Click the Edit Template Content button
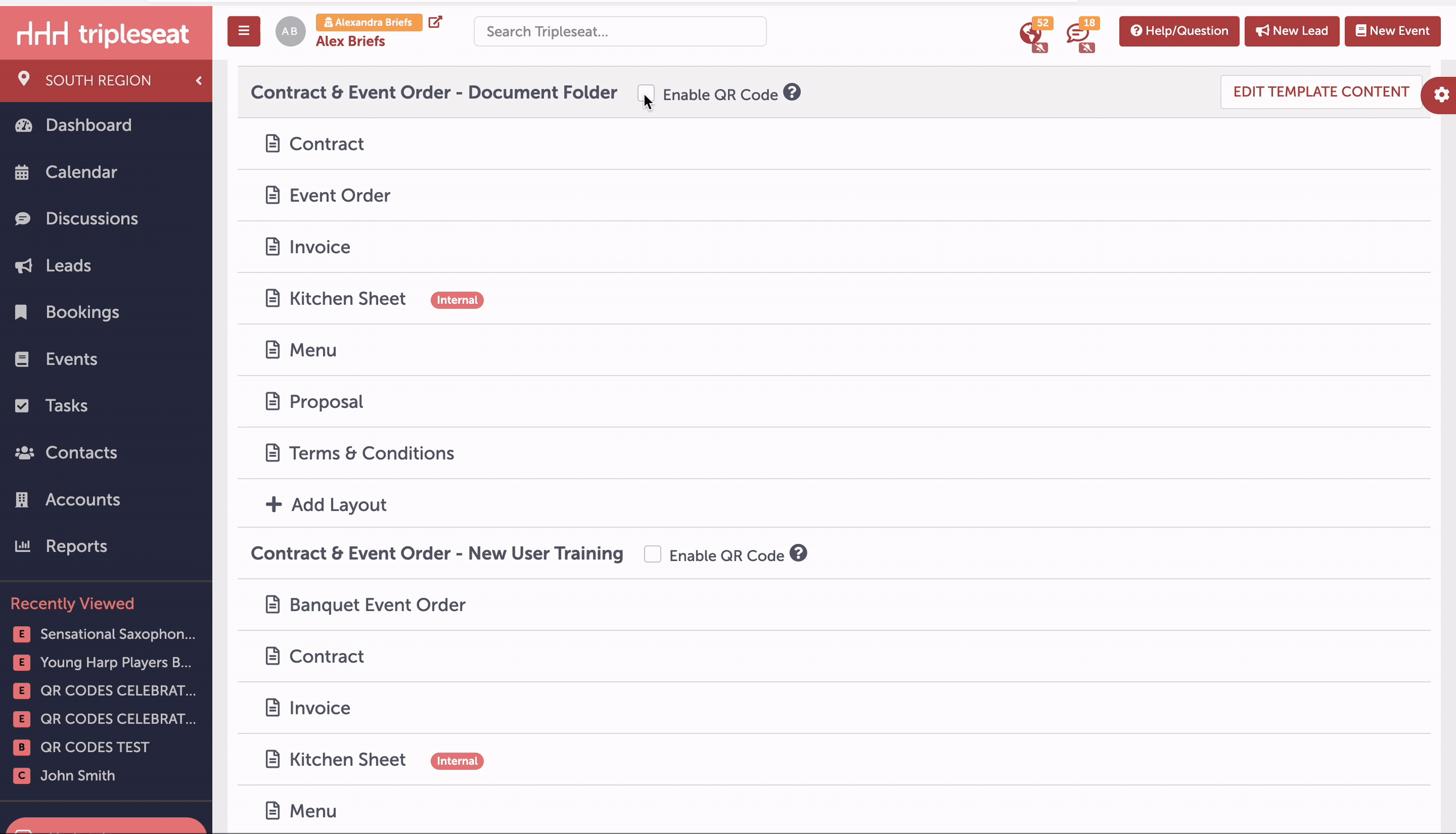Image resolution: width=1456 pixels, height=834 pixels. click(1320, 92)
